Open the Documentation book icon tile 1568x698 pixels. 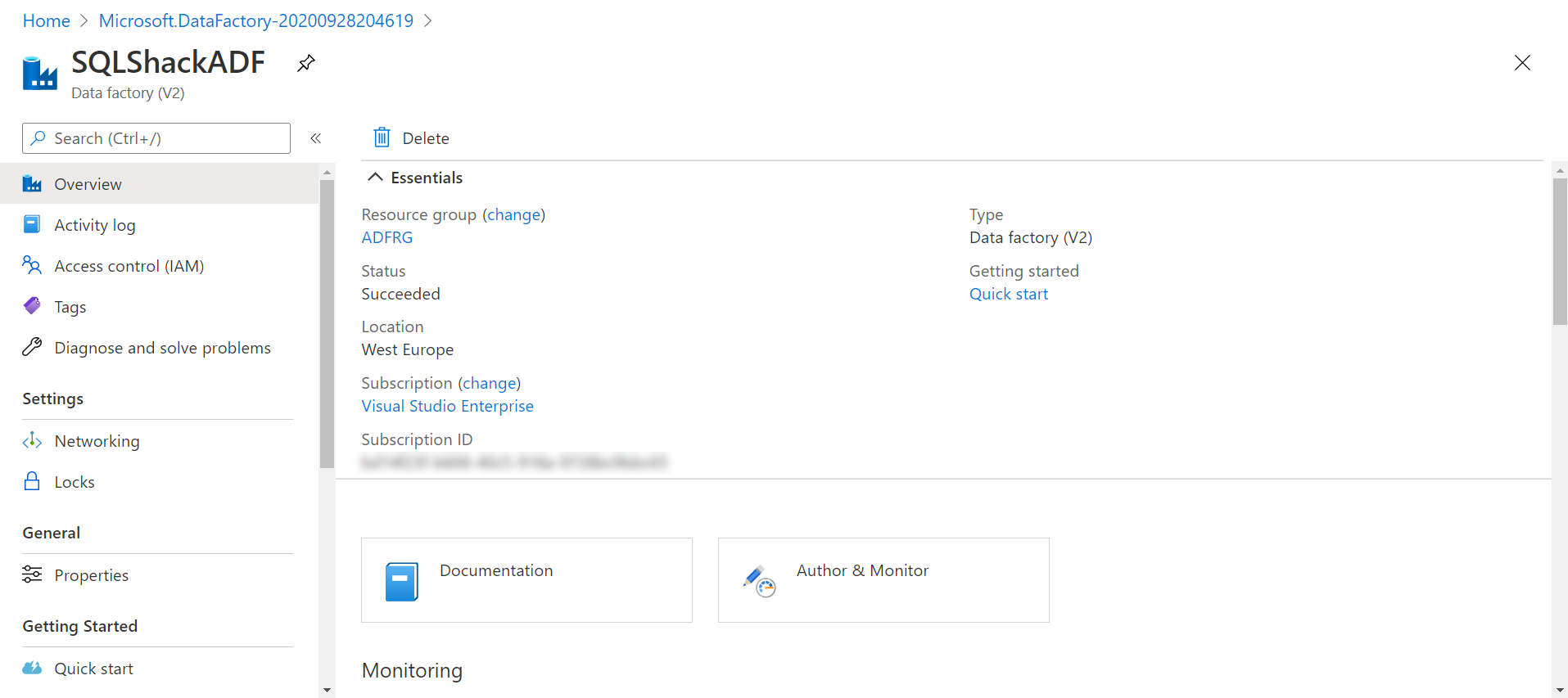401,581
